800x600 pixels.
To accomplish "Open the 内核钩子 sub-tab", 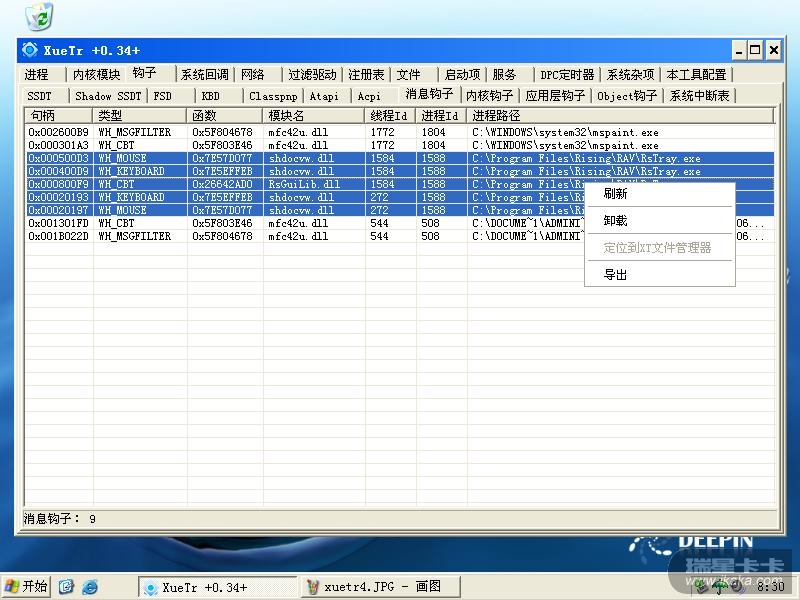I will 489,96.
